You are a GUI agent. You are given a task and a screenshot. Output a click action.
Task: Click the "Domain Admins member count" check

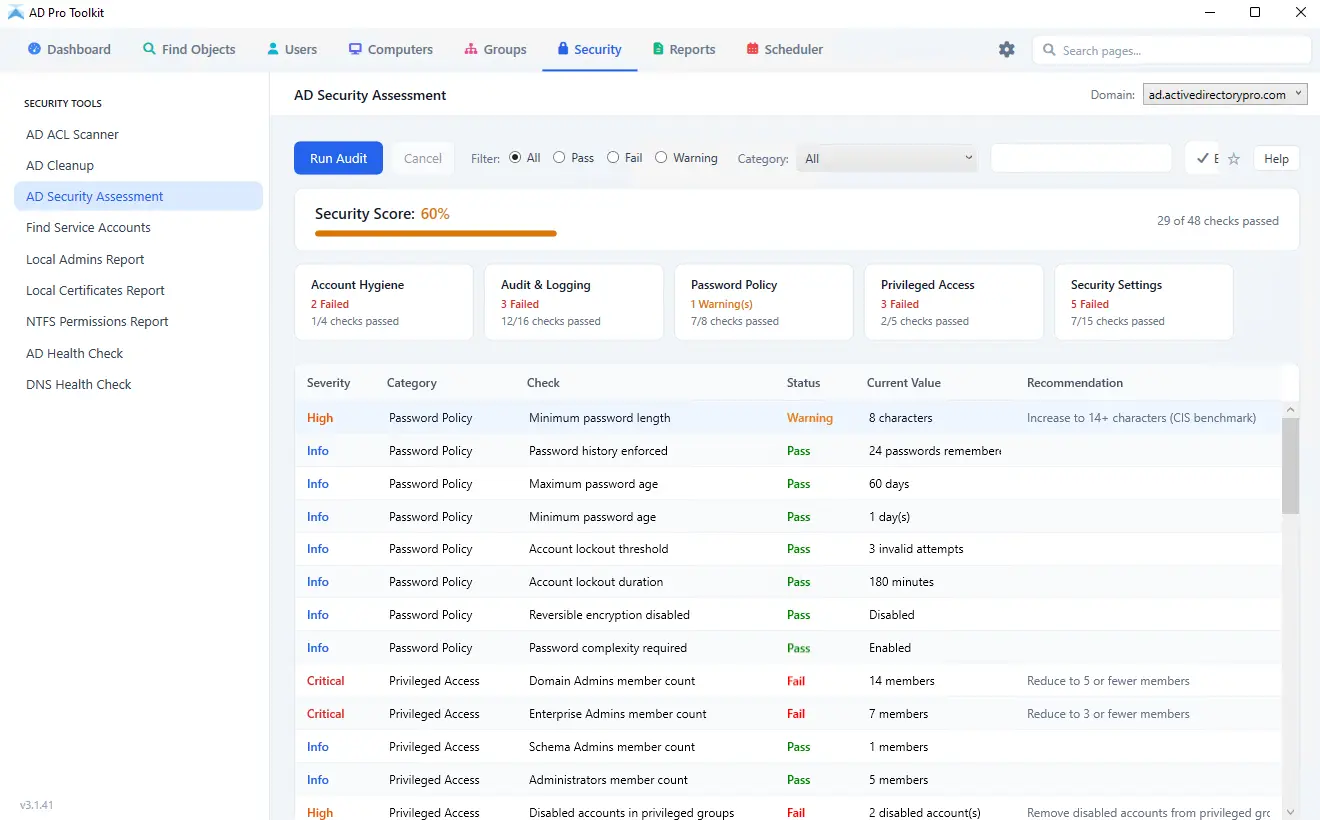pyautogui.click(x=612, y=681)
